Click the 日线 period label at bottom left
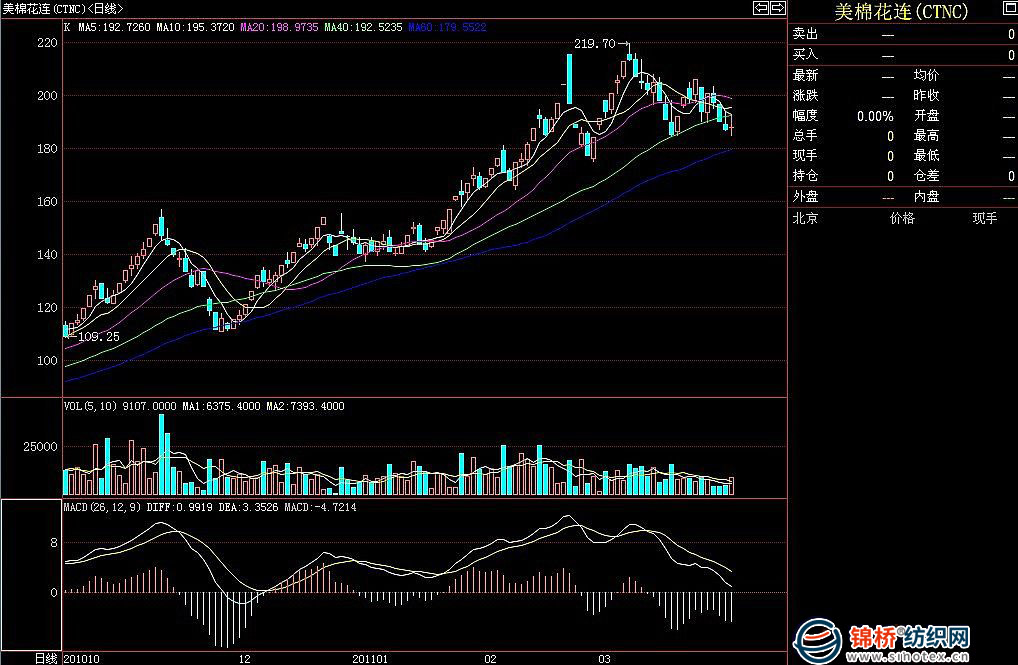This screenshot has height=665, width=1018. click(46, 658)
